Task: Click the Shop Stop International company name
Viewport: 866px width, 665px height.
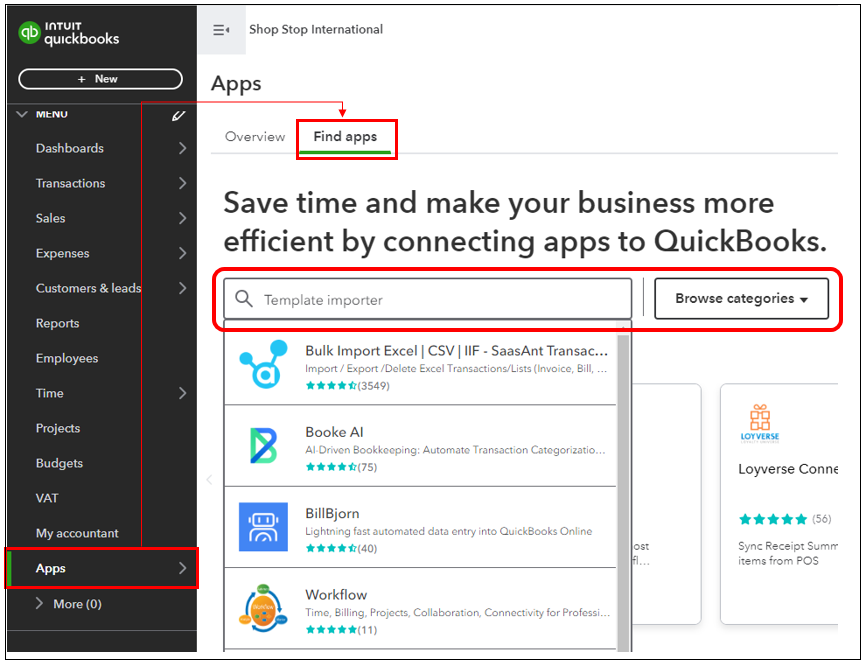Action: pos(316,29)
